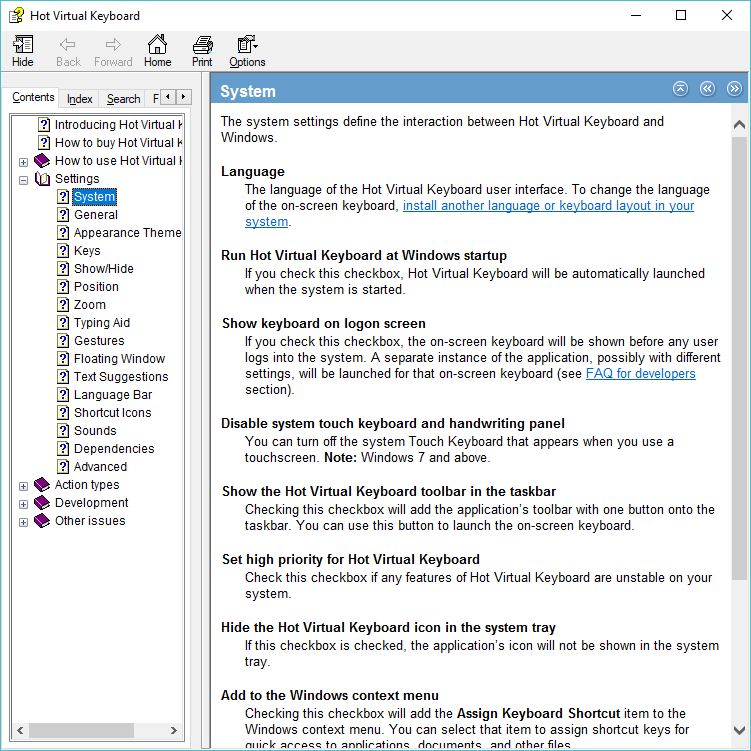
Task: Expand the Other issues tree node
Action: coord(23,522)
